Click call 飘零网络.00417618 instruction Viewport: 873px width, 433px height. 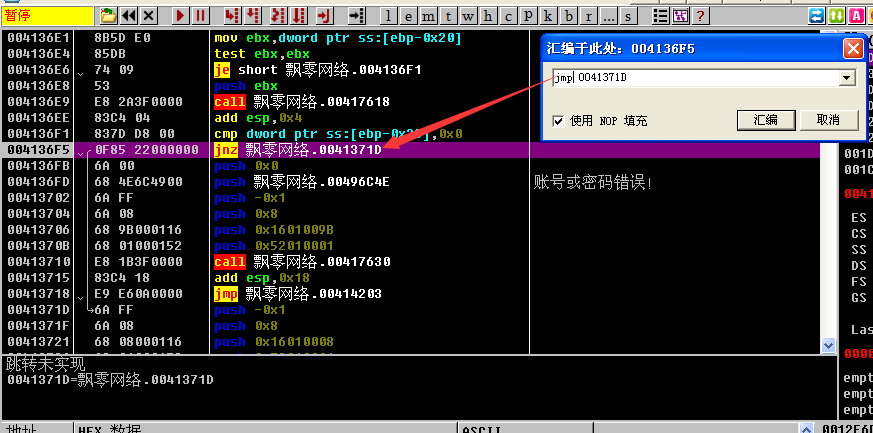[302, 102]
